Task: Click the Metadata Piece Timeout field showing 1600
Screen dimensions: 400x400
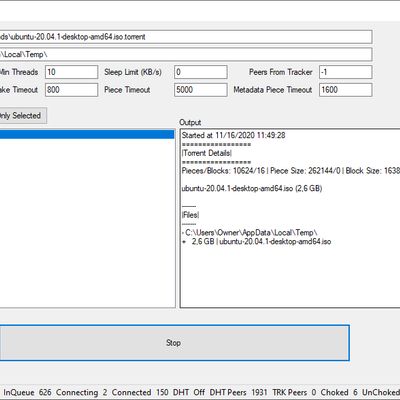Action: [346, 90]
